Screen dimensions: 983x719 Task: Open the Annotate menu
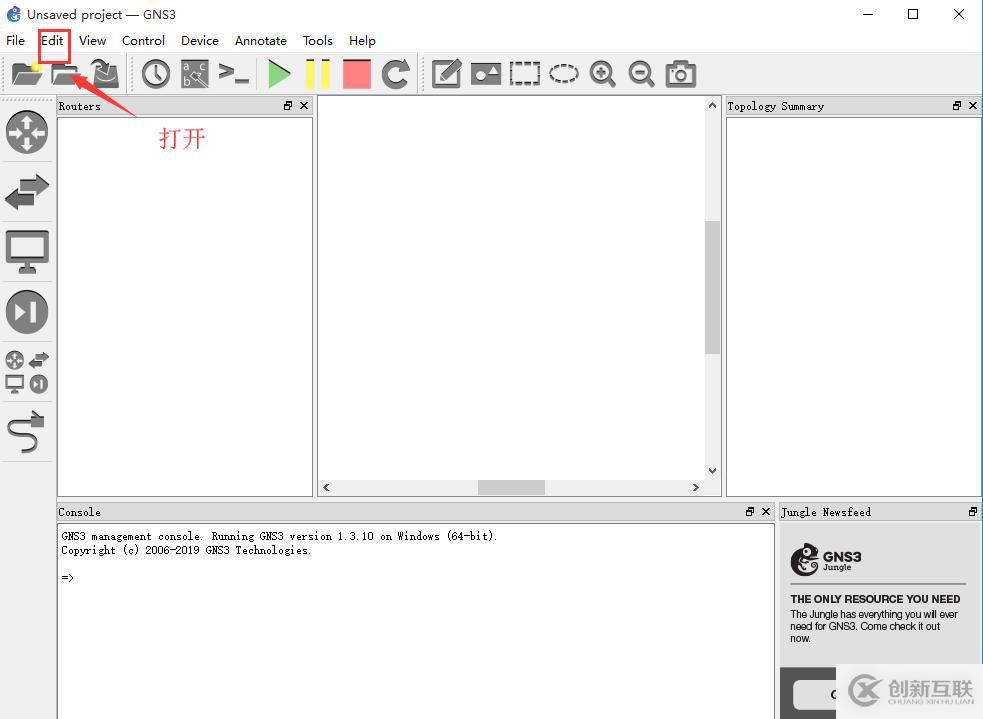261,41
